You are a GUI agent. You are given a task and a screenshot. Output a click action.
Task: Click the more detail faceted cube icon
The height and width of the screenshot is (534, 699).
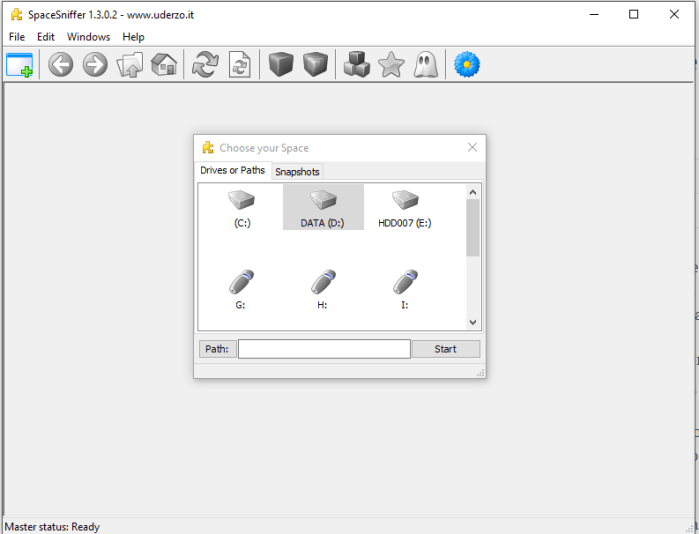(x=315, y=65)
